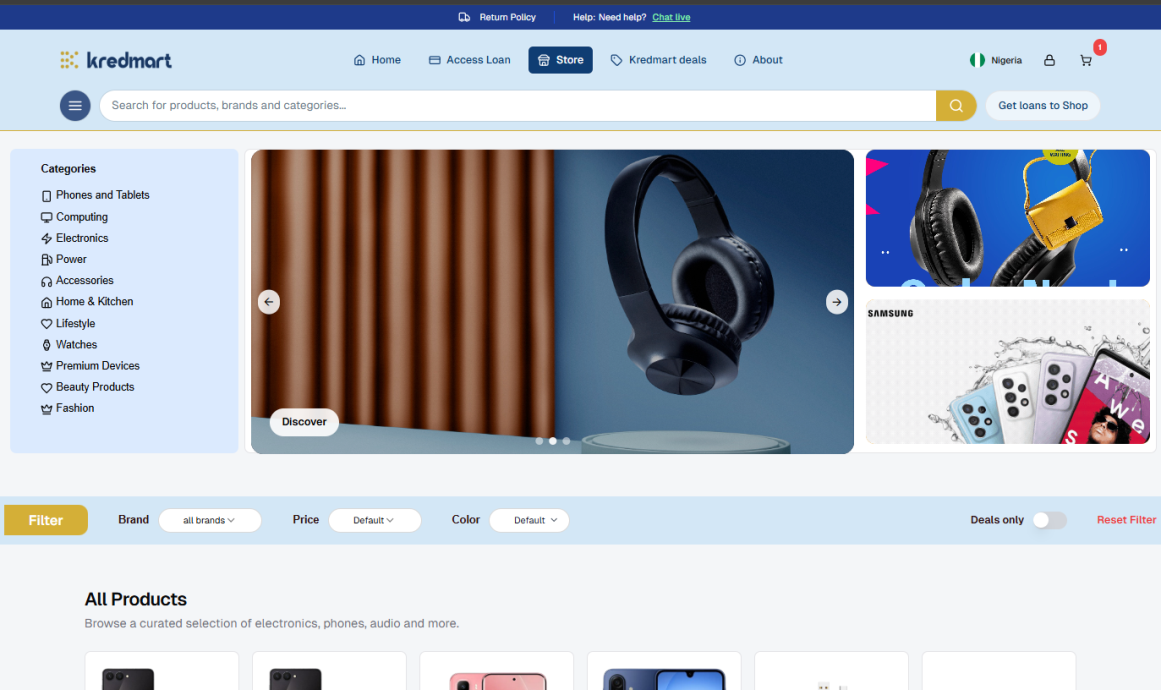Go to next carousel slide arrow
Image resolution: width=1161 pixels, height=690 pixels.
[x=837, y=302]
